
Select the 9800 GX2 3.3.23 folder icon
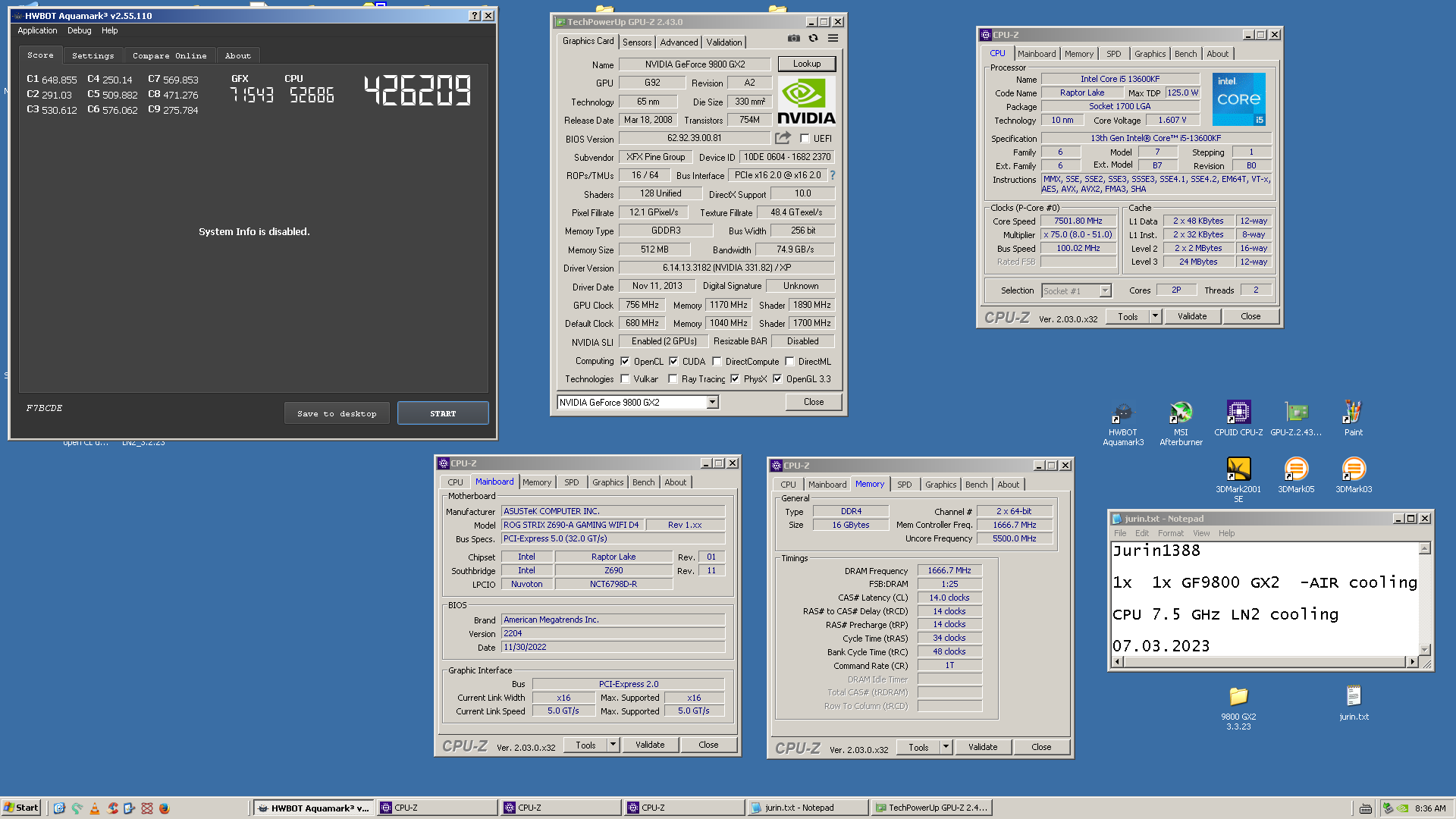point(1238,708)
